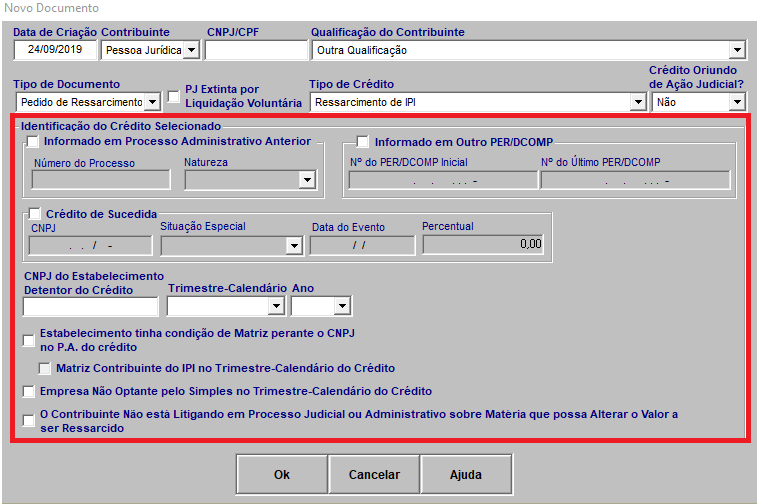Viewport: 764px width, 504px height.
Task: Expand Qualificação do Contribuinte dropdown
Action: (x=737, y=50)
